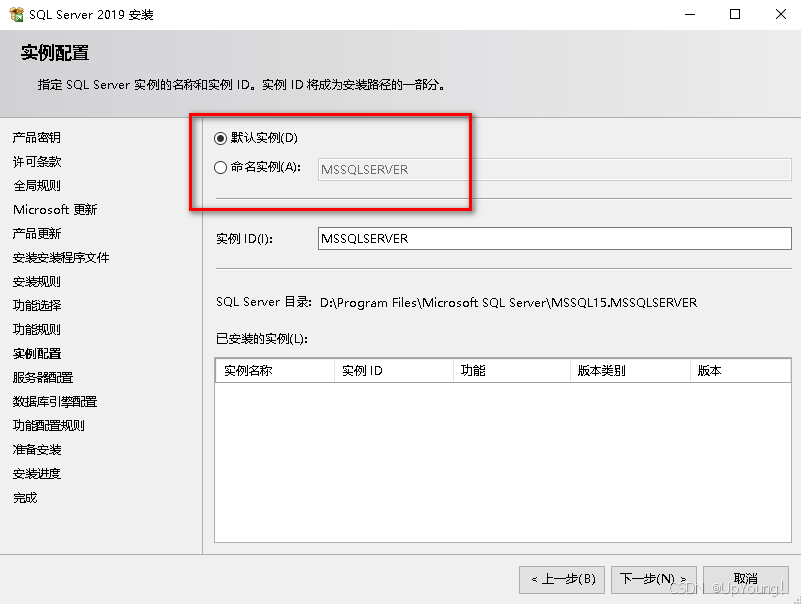Click the disabled named instance MSSQLSERVER field
The width and height of the screenshot is (801, 604).
554,169
